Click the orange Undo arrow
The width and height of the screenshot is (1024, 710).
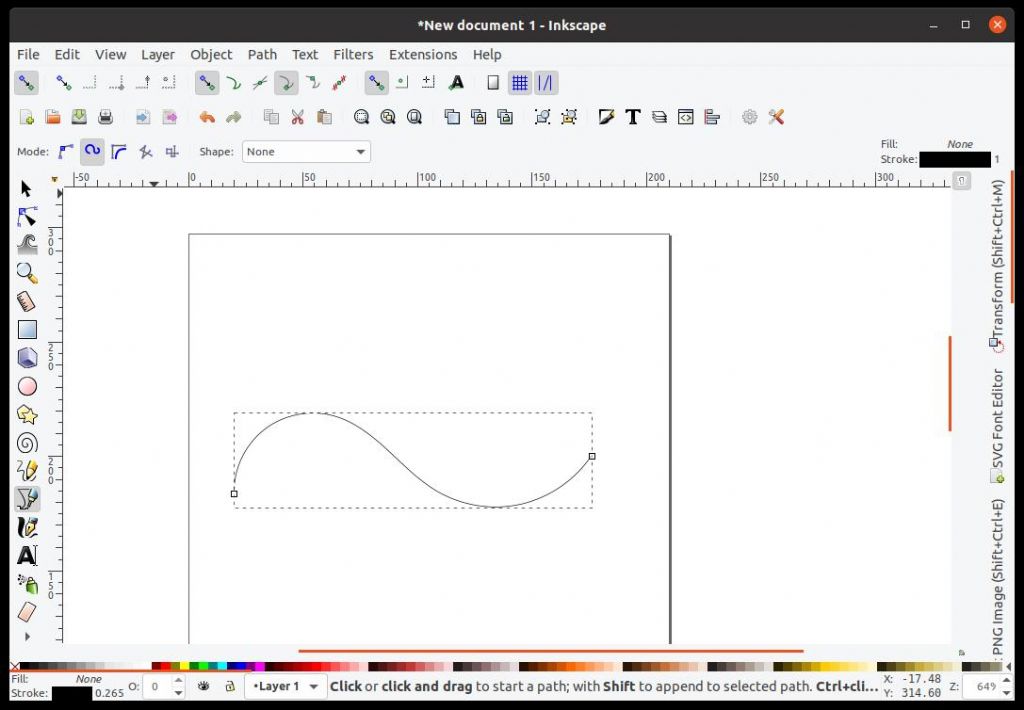(x=207, y=117)
